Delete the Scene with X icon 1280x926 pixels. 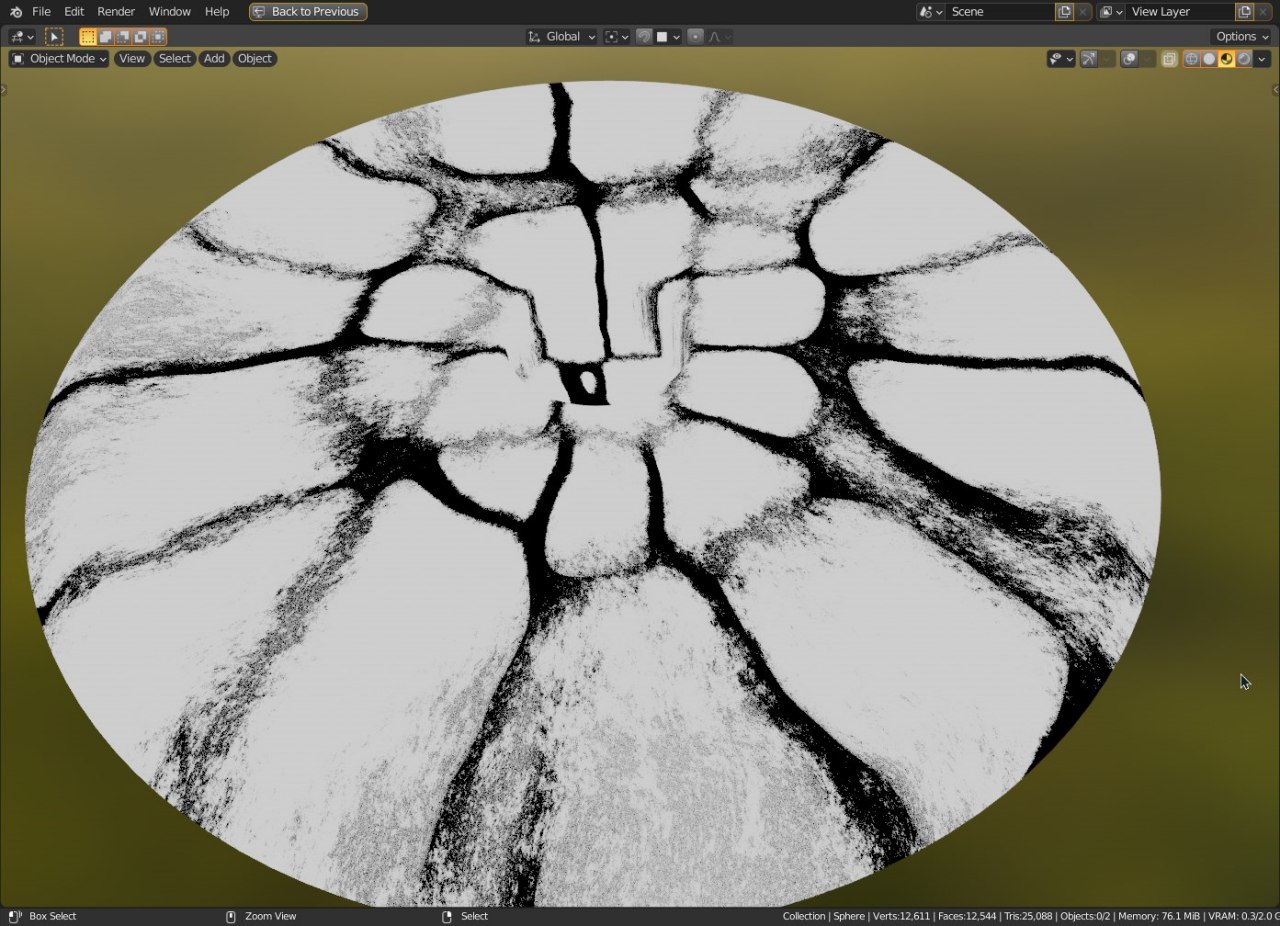[x=1083, y=12]
